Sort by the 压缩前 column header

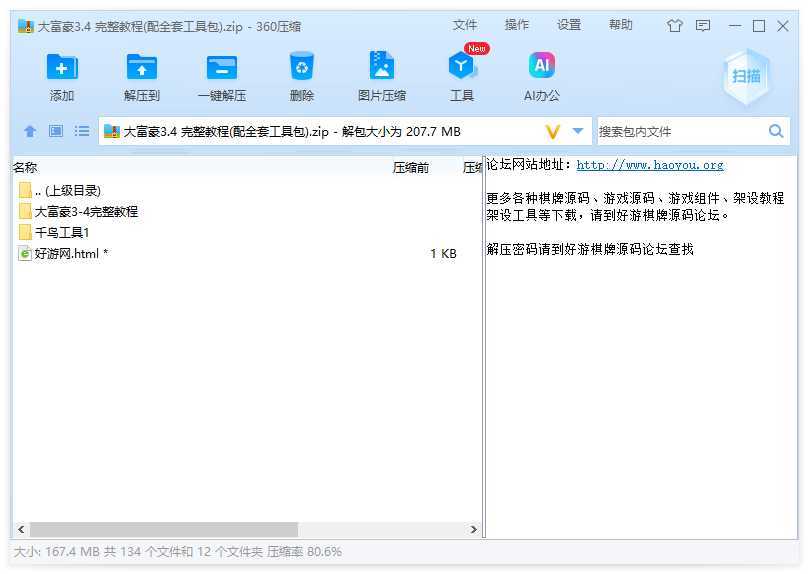411,168
